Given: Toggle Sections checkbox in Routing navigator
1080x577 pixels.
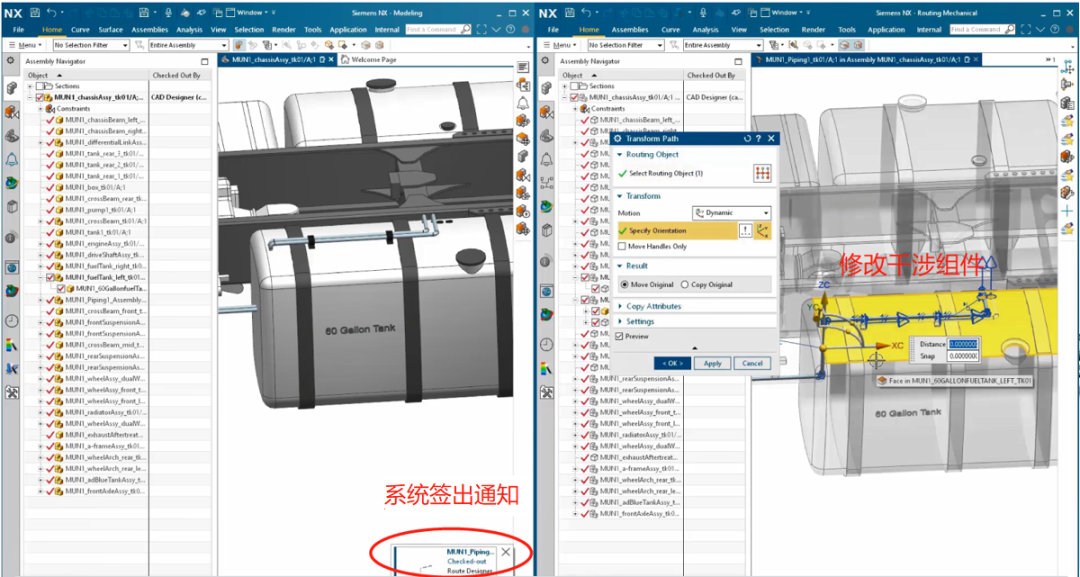Looking at the screenshot, I should (x=574, y=87).
